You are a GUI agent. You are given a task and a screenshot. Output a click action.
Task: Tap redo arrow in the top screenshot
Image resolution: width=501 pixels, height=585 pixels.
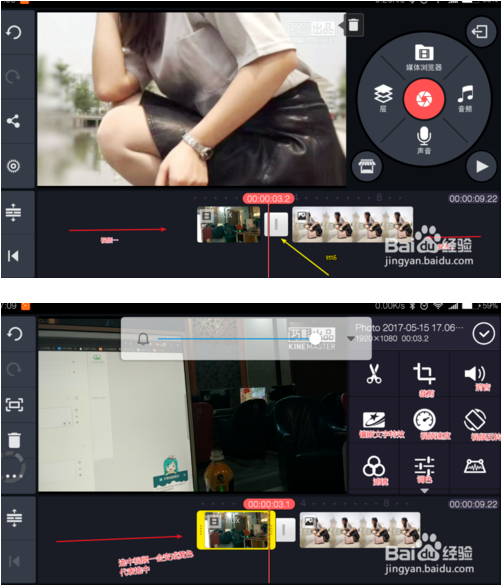pos(14,76)
